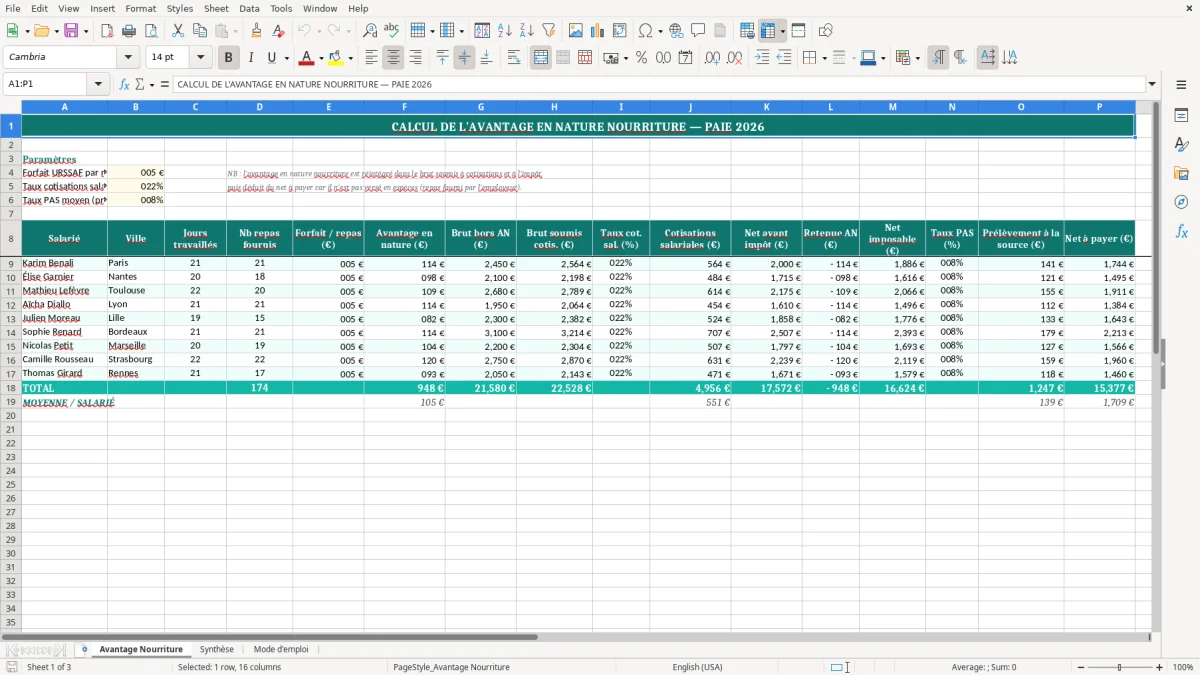
Task: Open the sidebar settings hamburger menu
Action: pos(1181,84)
